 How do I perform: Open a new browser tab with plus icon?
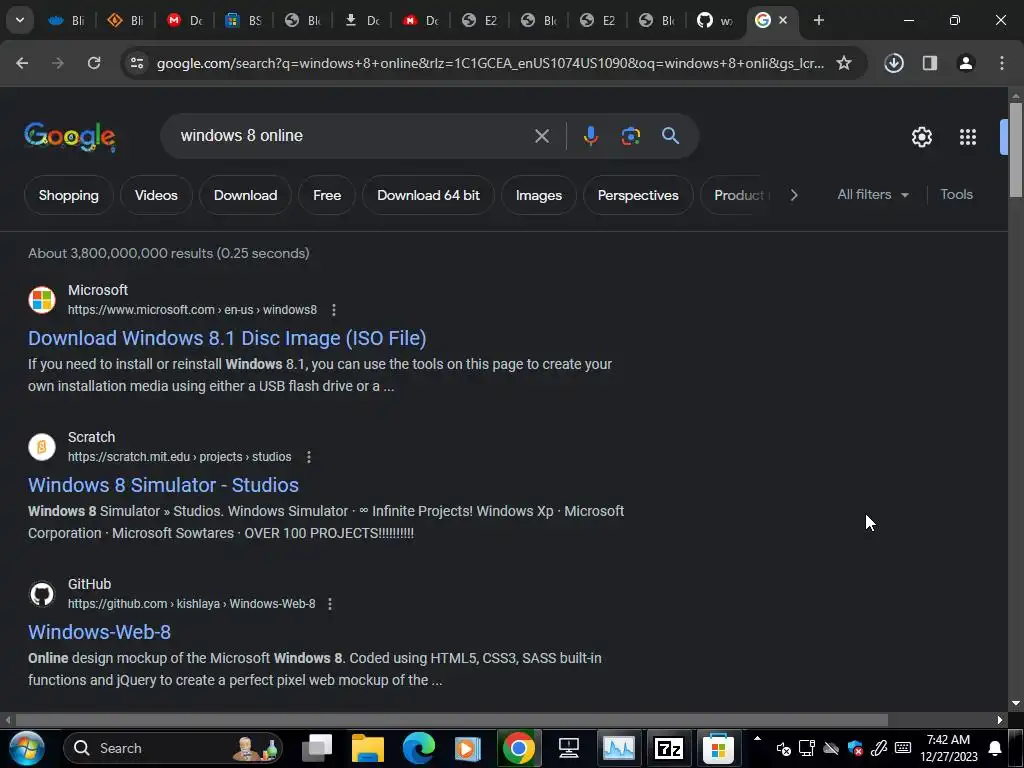(x=818, y=20)
